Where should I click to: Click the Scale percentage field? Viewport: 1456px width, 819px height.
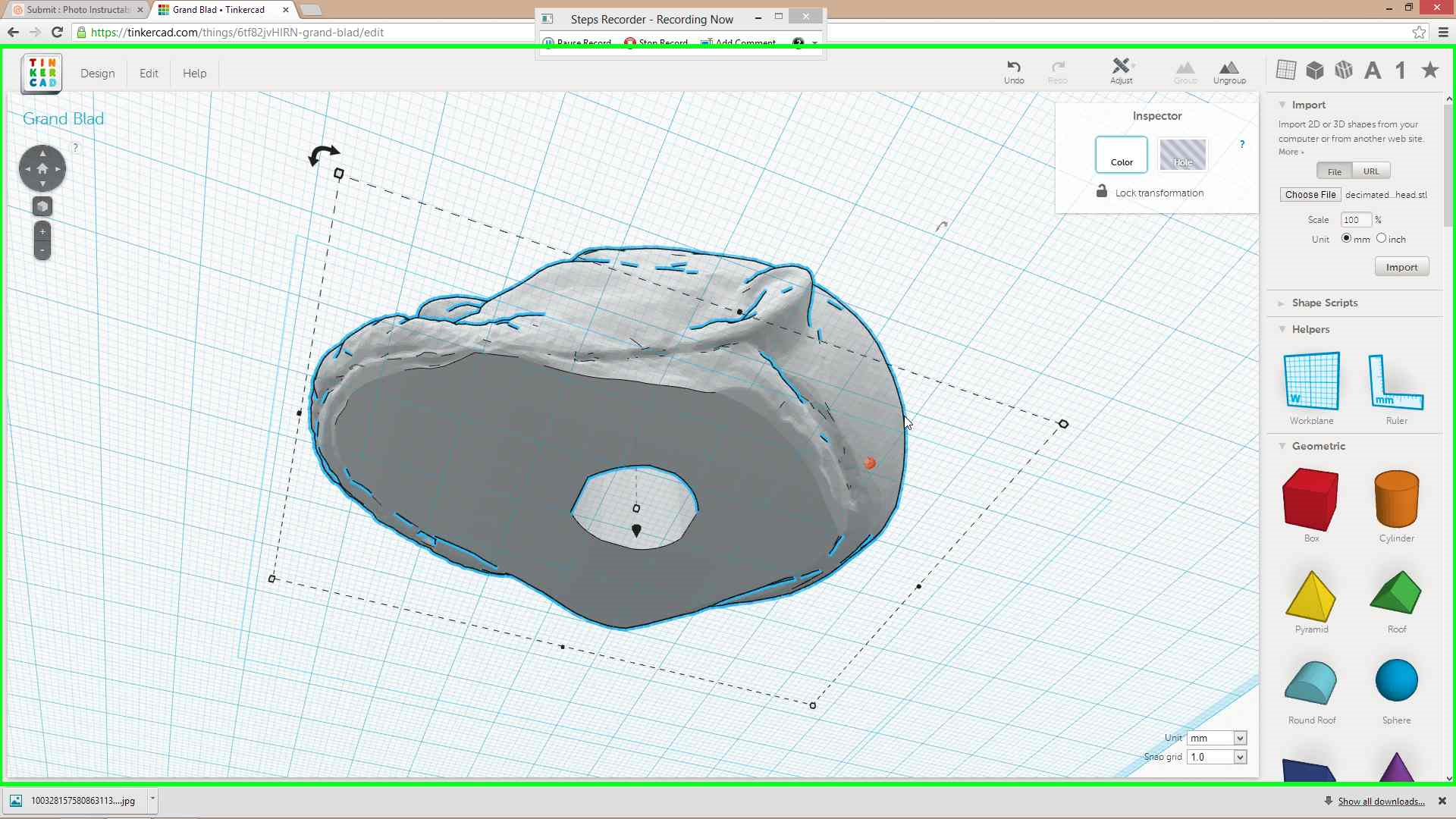[x=1356, y=220]
